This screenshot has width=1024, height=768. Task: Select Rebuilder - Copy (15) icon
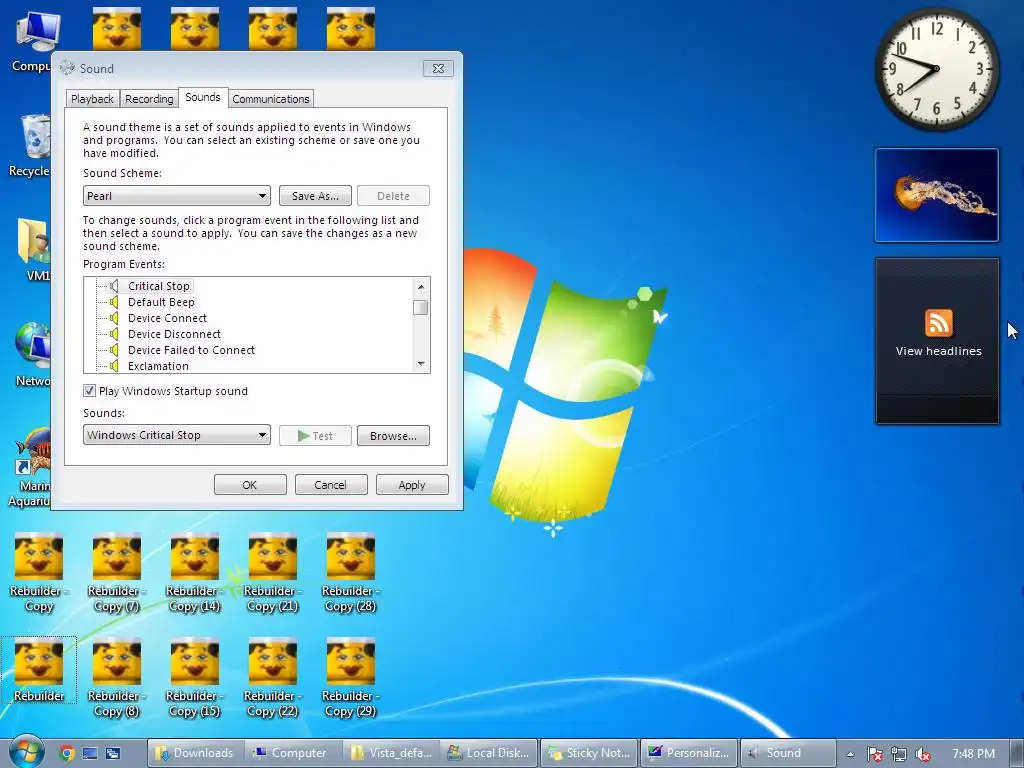pyautogui.click(x=195, y=678)
